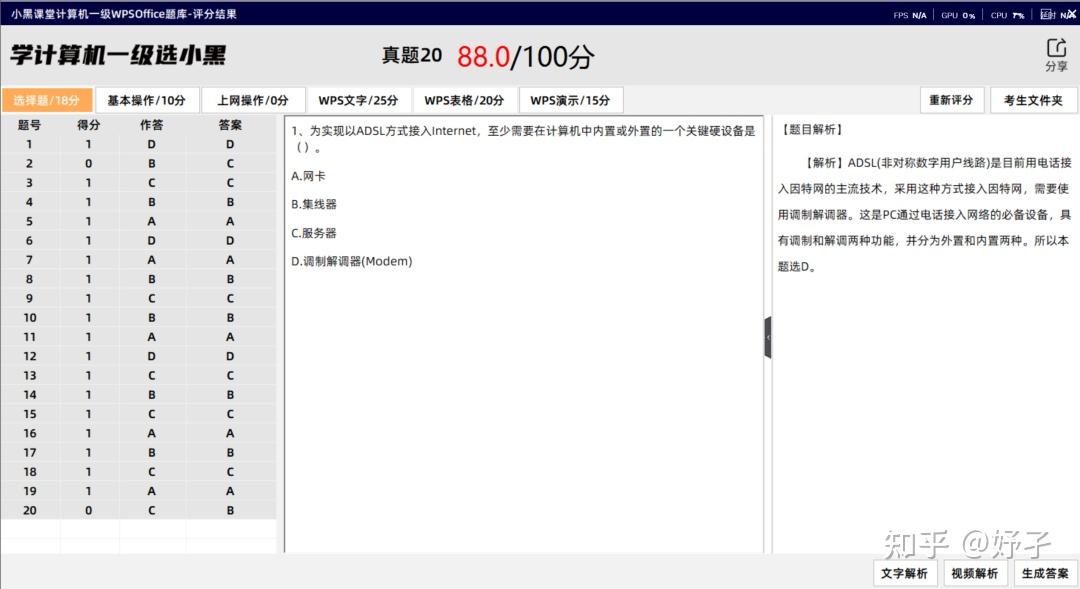Image resolution: width=1080 pixels, height=589 pixels.
Task: Click the CPU percentage status icon
Action: coord(1007,14)
